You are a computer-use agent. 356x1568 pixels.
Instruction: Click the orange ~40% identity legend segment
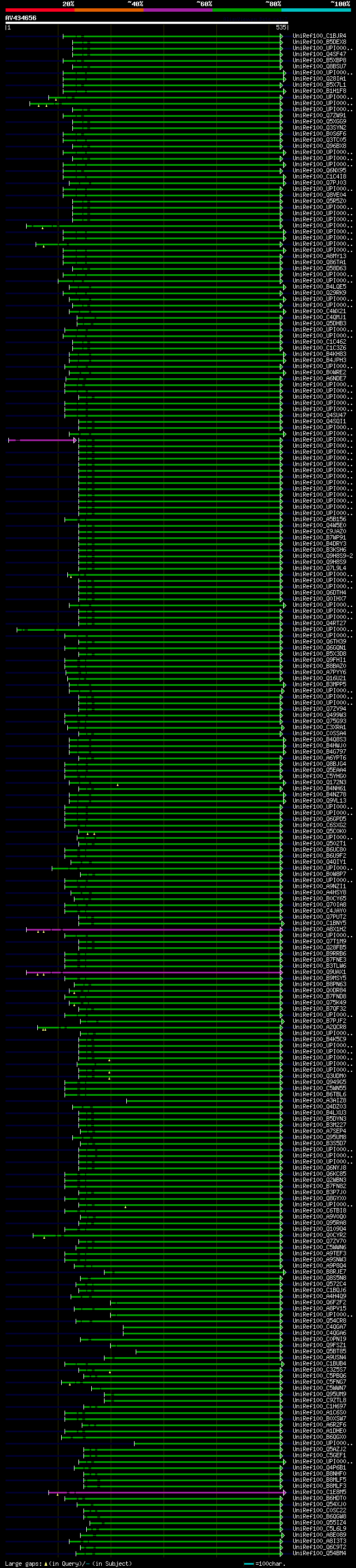[109, 10]
